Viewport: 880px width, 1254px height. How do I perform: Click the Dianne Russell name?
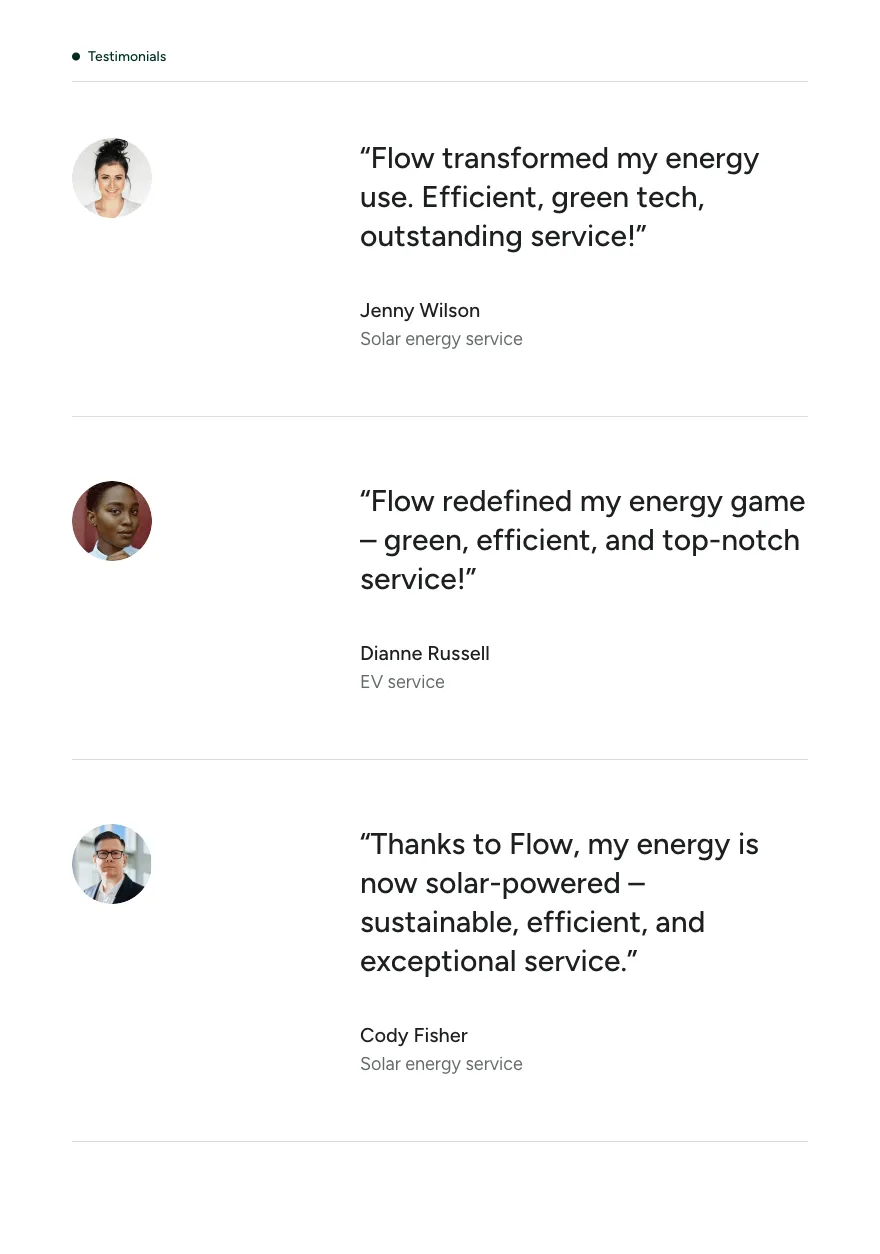(x=425, y=654)
